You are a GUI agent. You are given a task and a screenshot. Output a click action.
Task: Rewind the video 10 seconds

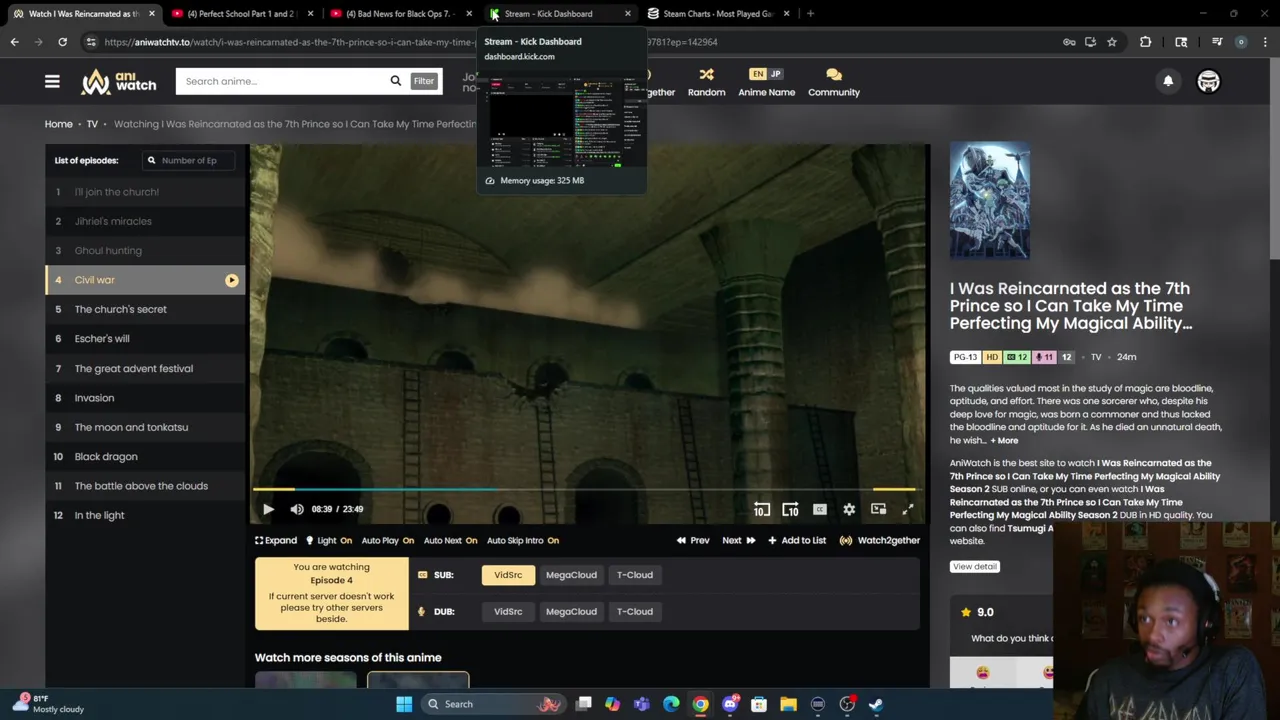coord(761,510)
